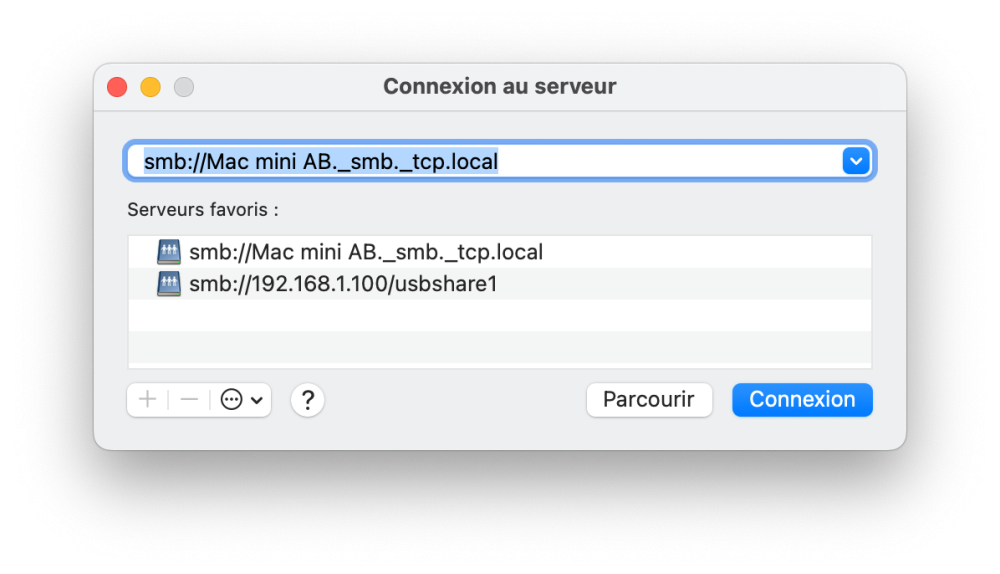The height and width of the screenshot is (574, 1000).
Task: Close the Connexion au serveur window
Action: (117, 87)
